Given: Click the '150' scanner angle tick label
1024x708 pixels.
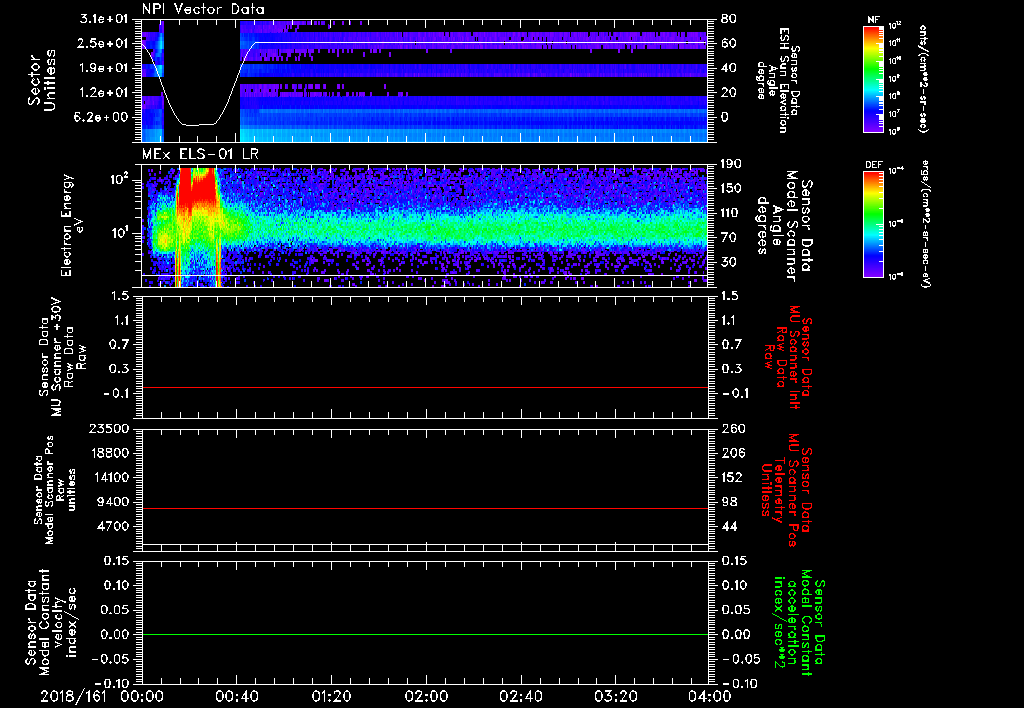Looking at the screenshot, I should [x=730, y=188].
